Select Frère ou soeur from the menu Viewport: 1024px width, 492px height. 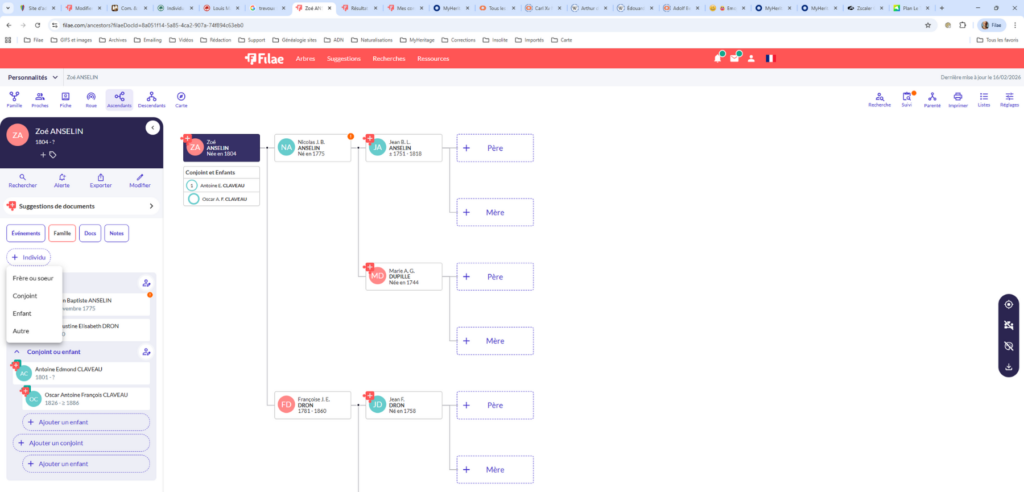tap(33, 278)
